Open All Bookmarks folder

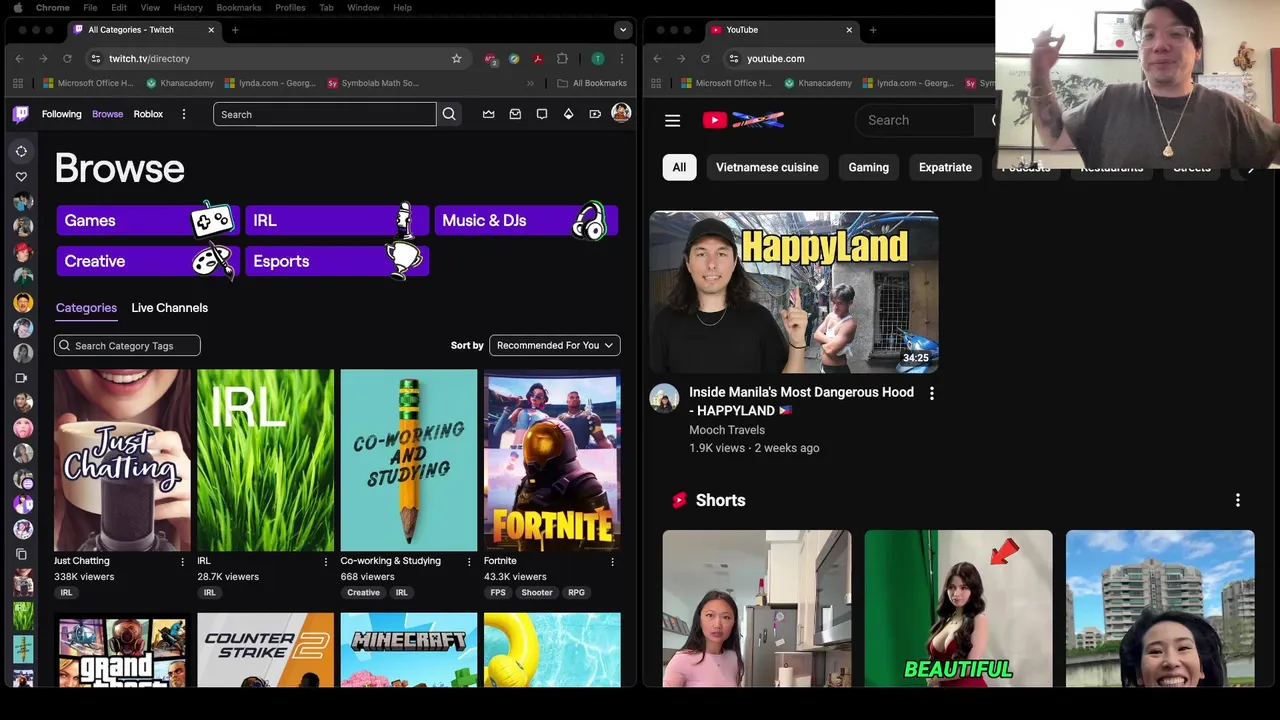(x=592, y=83)
